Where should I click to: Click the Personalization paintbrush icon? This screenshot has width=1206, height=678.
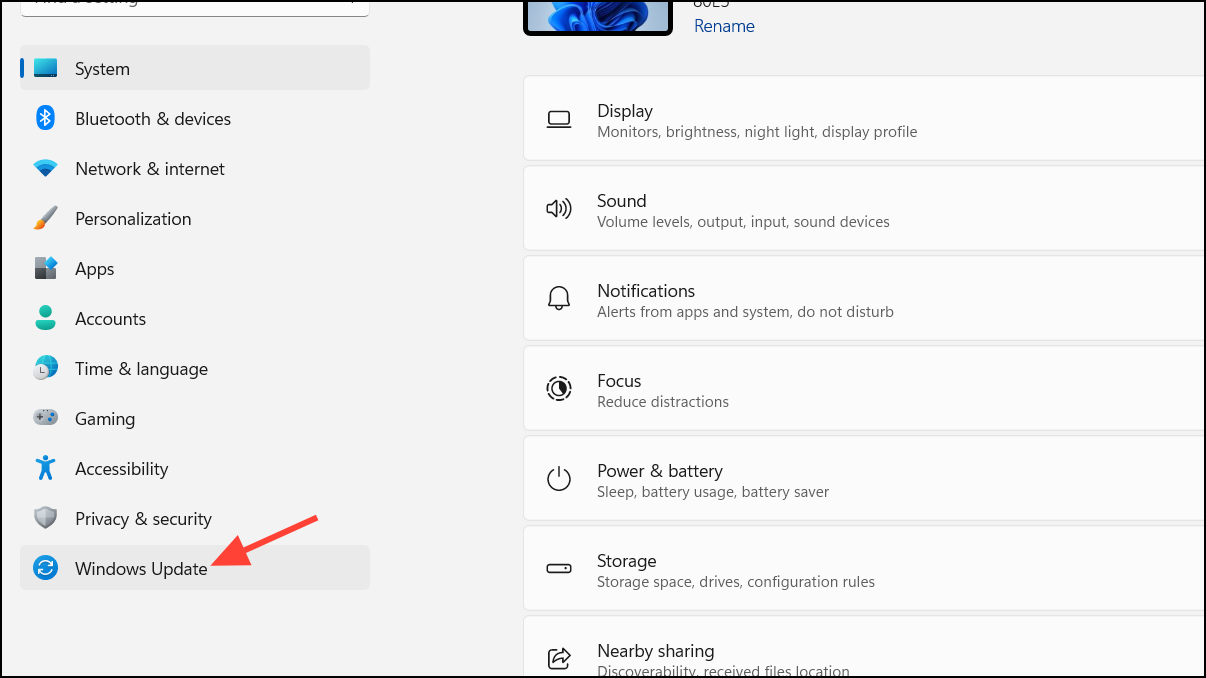[x=46, y=218]
